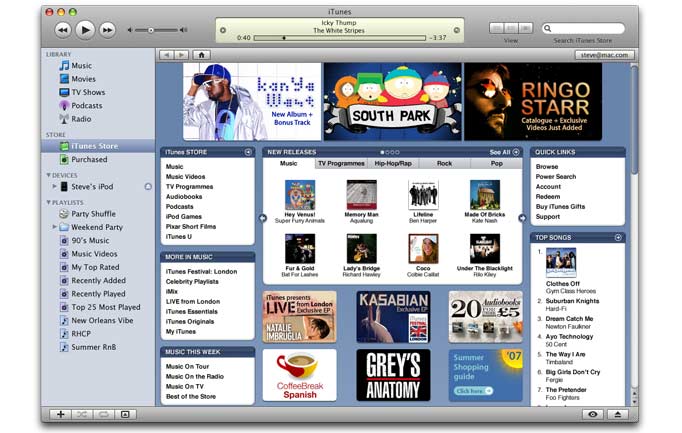Open the Hey Venus! album cover
The image size is (682, 433).
coord(300,195)
